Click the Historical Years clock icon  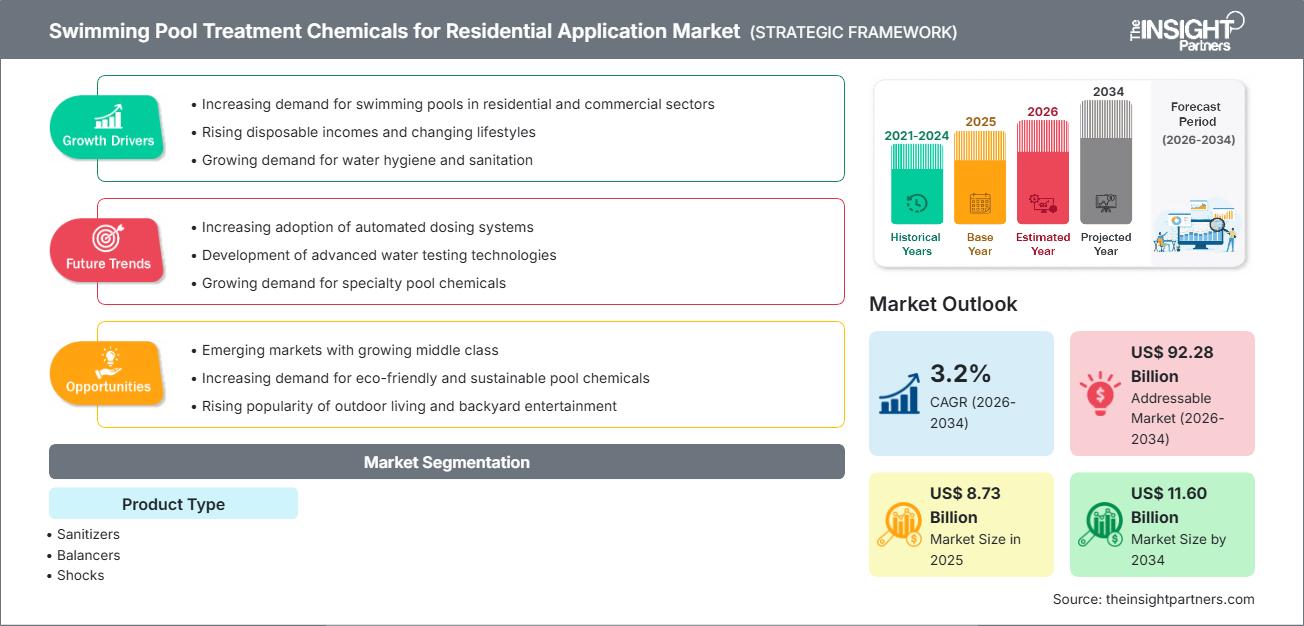(x=916, y=204)
